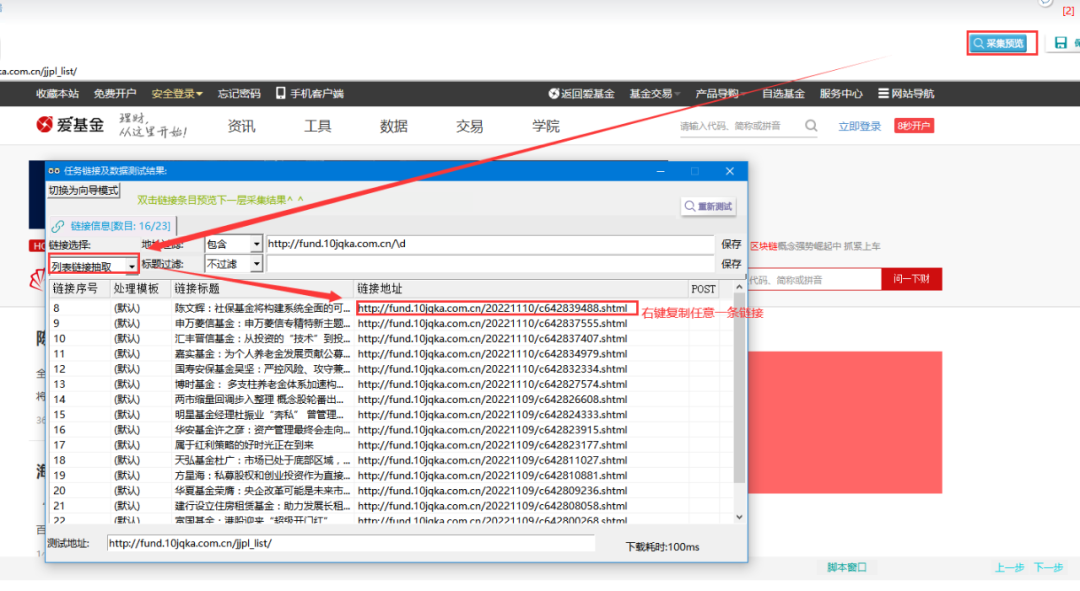Click the 处理模板 column header
The width and height of the screenshot is (1080, 591).
coord(141,289)
